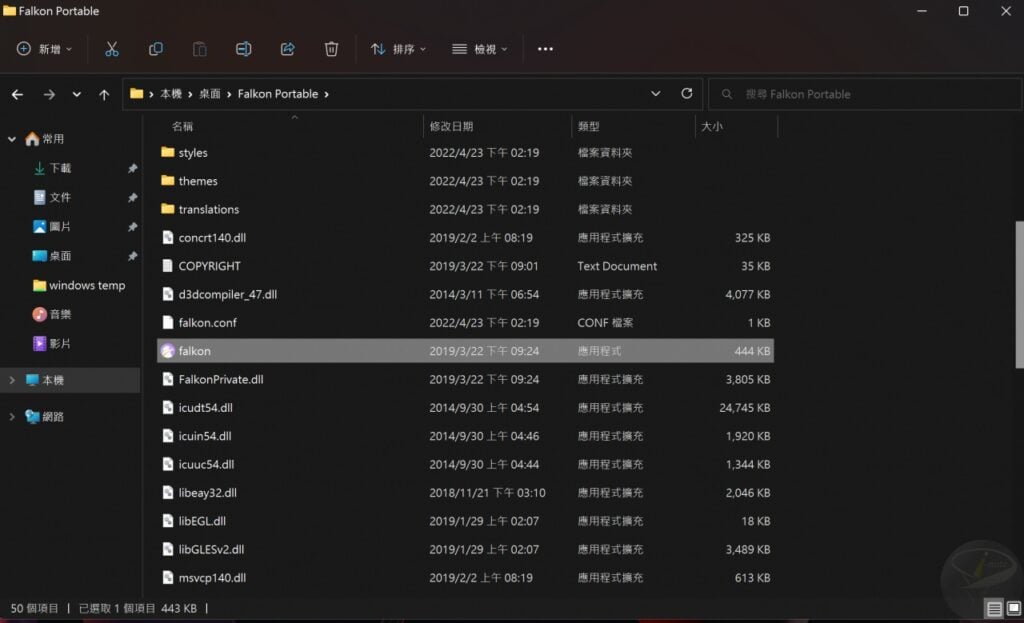
Task: Open the See more ellipsis menu
Action: click(545, 49)
